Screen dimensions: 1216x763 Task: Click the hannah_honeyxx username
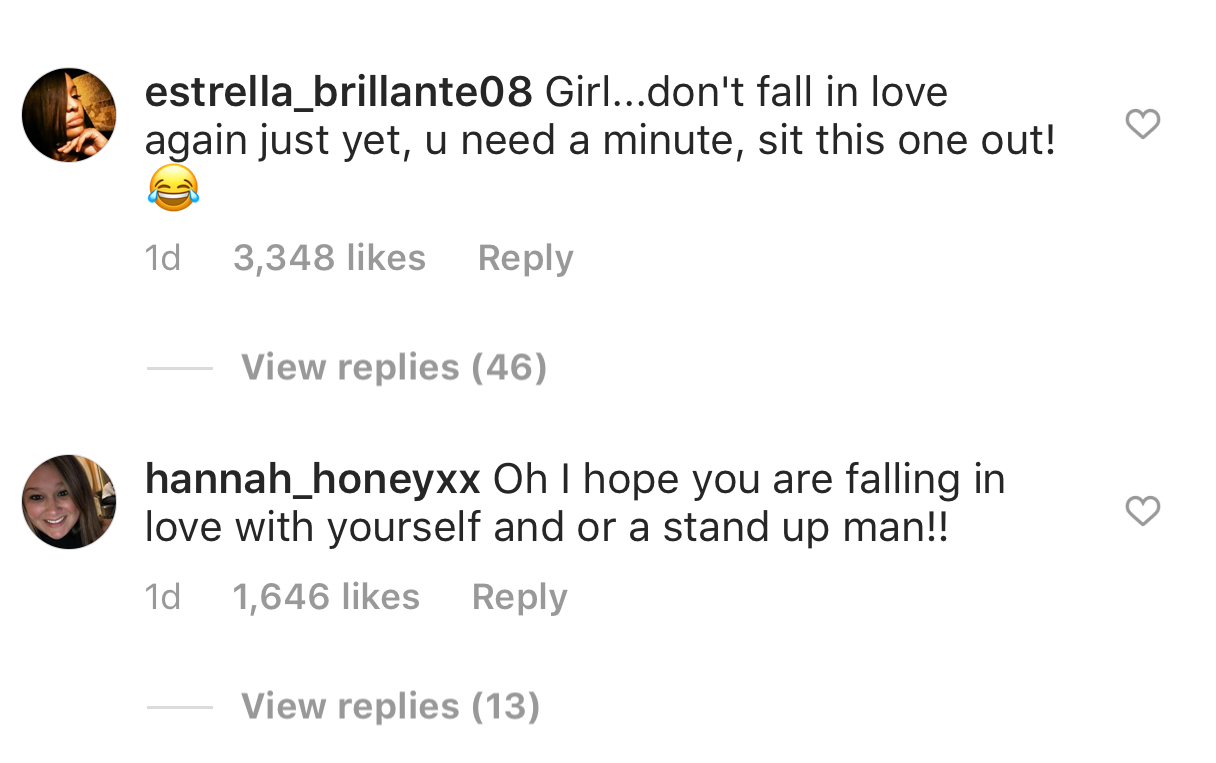[x=313, y=480]
